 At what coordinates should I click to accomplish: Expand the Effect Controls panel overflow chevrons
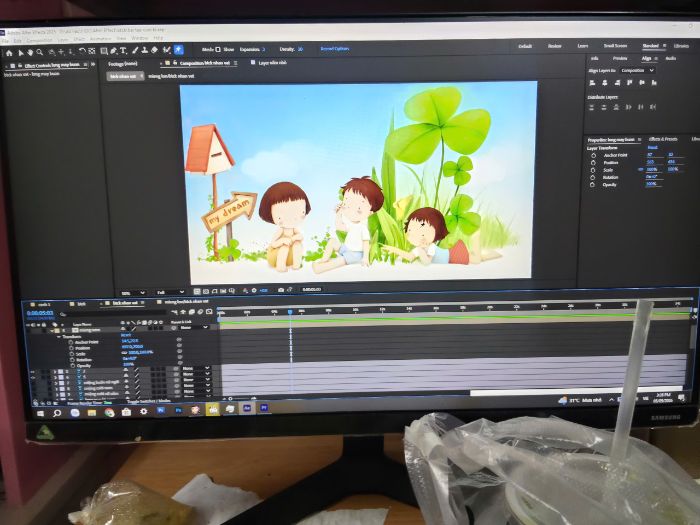click(x=93, y=64)
